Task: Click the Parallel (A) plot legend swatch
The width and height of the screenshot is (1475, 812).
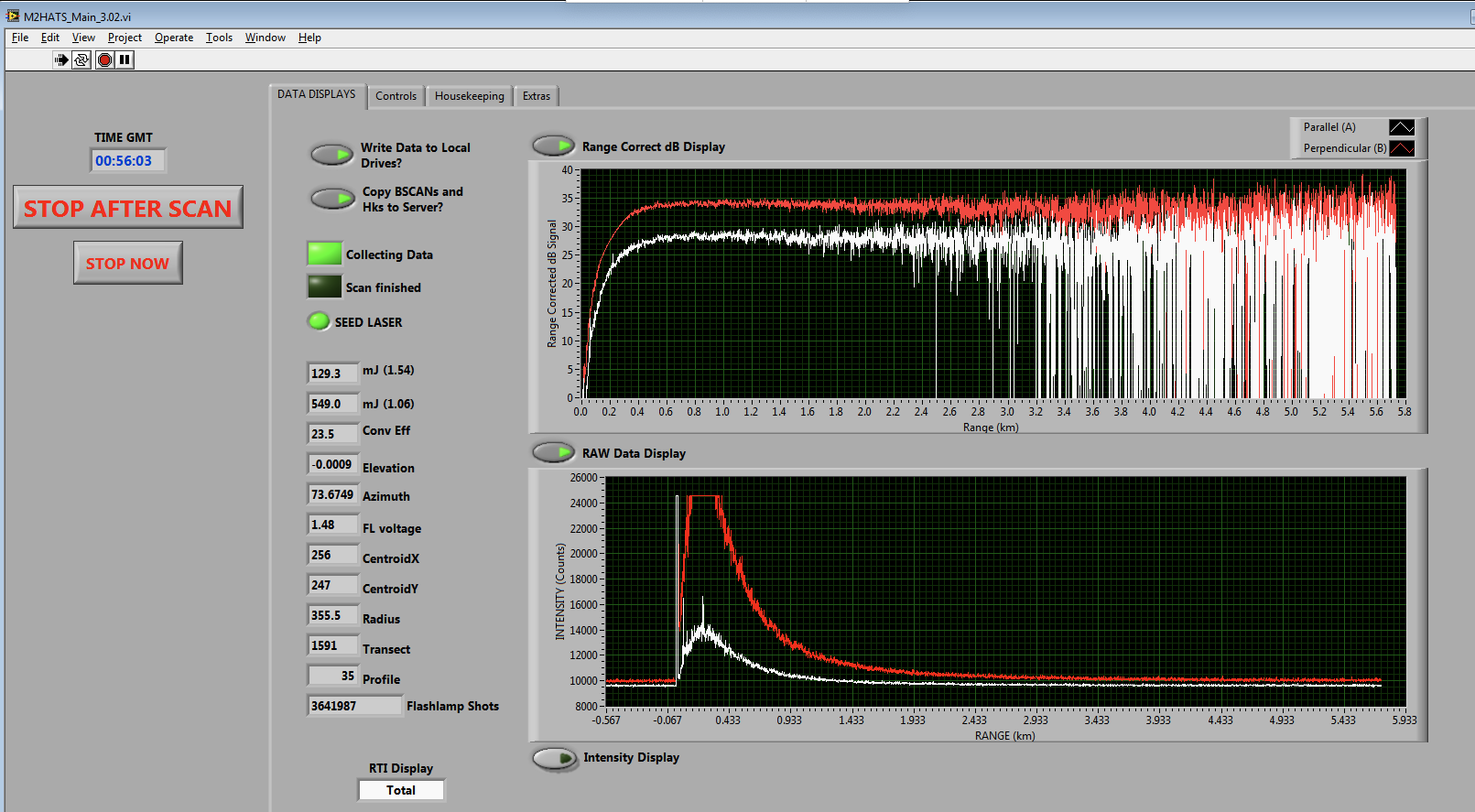Action: [x=1401, y=127]
